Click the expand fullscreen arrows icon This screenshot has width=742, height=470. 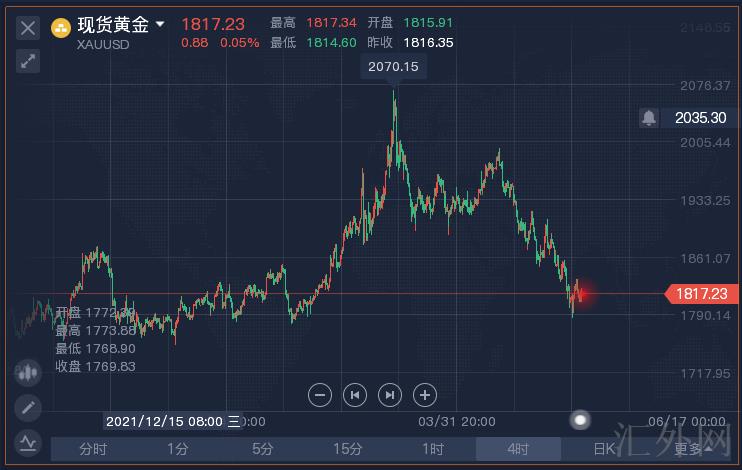tap(28, 61)
